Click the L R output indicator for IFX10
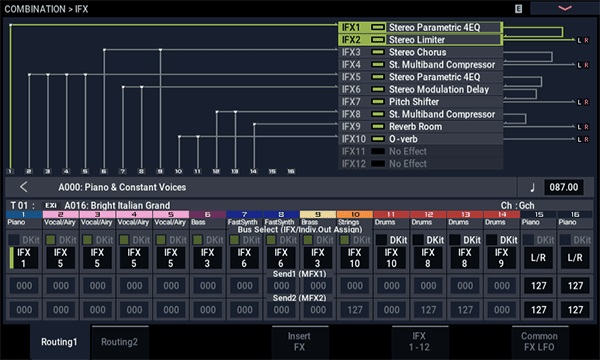This screenshot has width=600, height=360. (583, 139)
